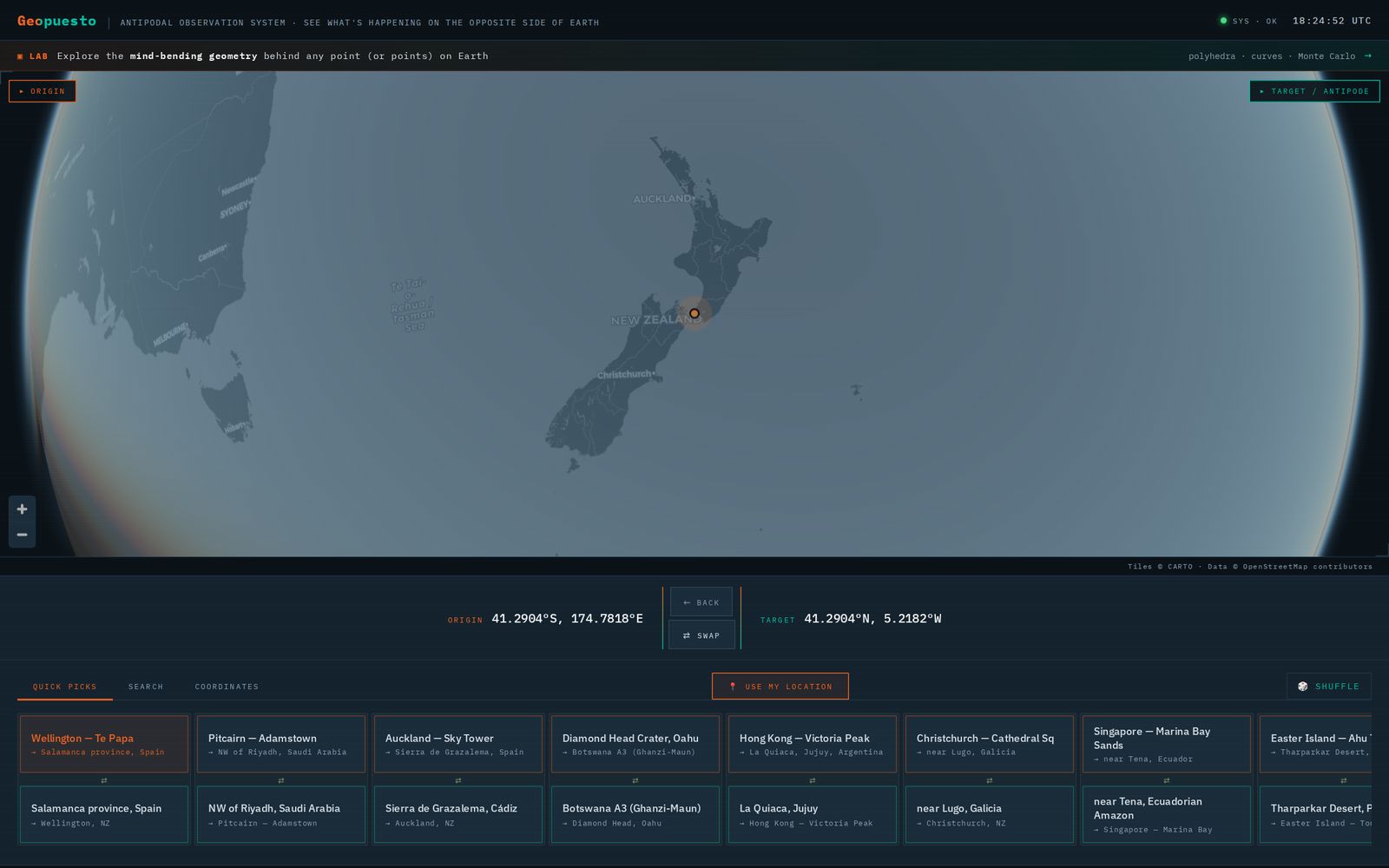Image resolution: width=1389 pixels, height=868 pixels.
Task: Click Use My Location button
Action: [x=780, y=687]
